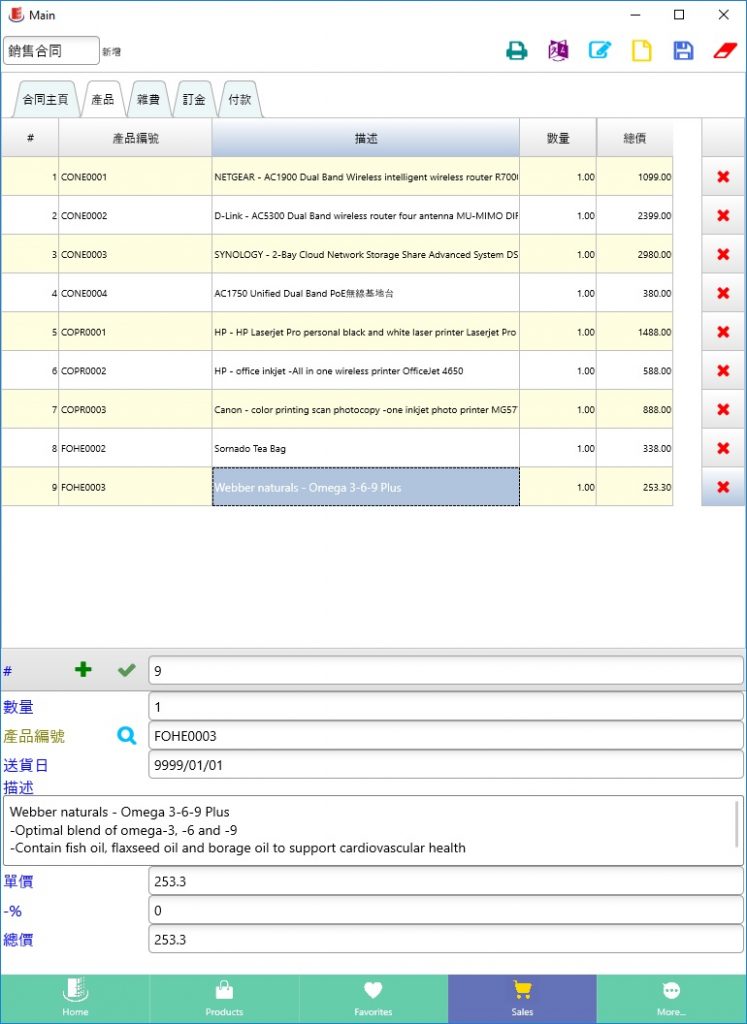Select HP OfficeJet 4650 description cell
Screen dimensions: 747x1024
point(366,370)
